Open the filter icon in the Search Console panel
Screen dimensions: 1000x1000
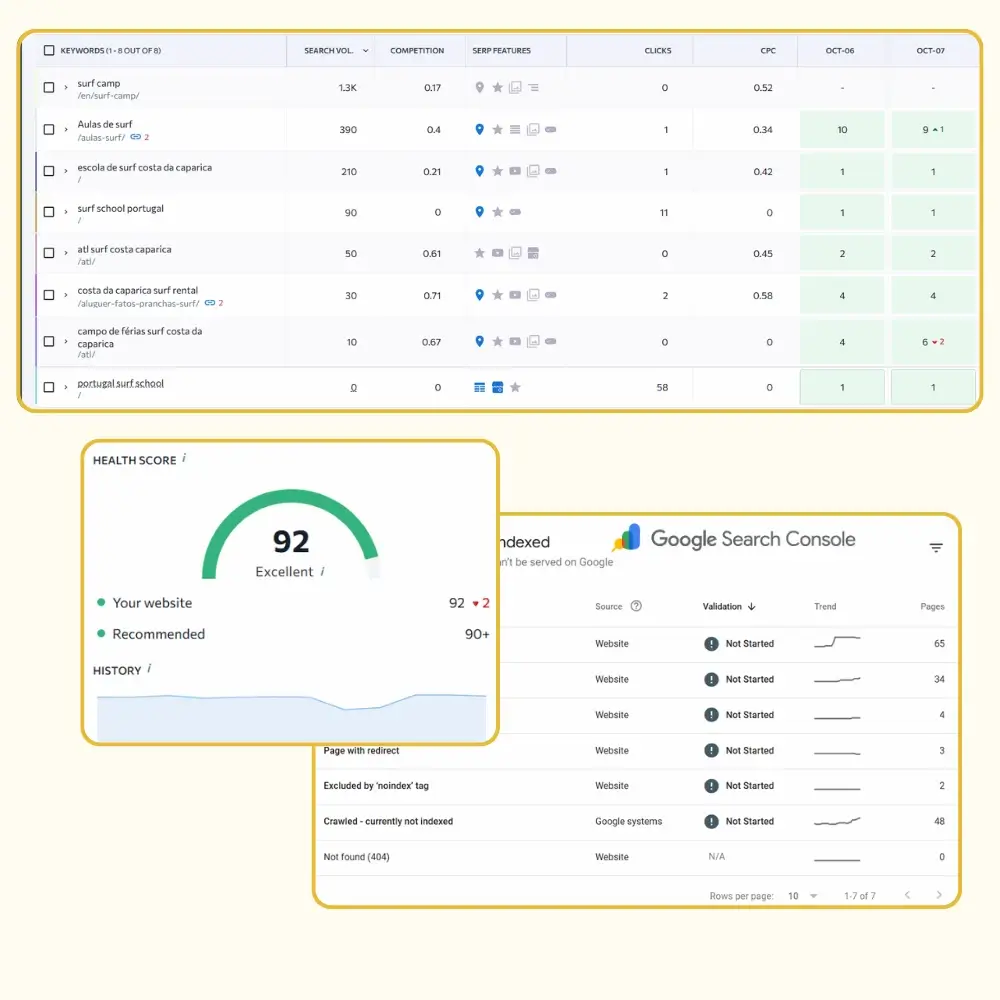[935, 547]
